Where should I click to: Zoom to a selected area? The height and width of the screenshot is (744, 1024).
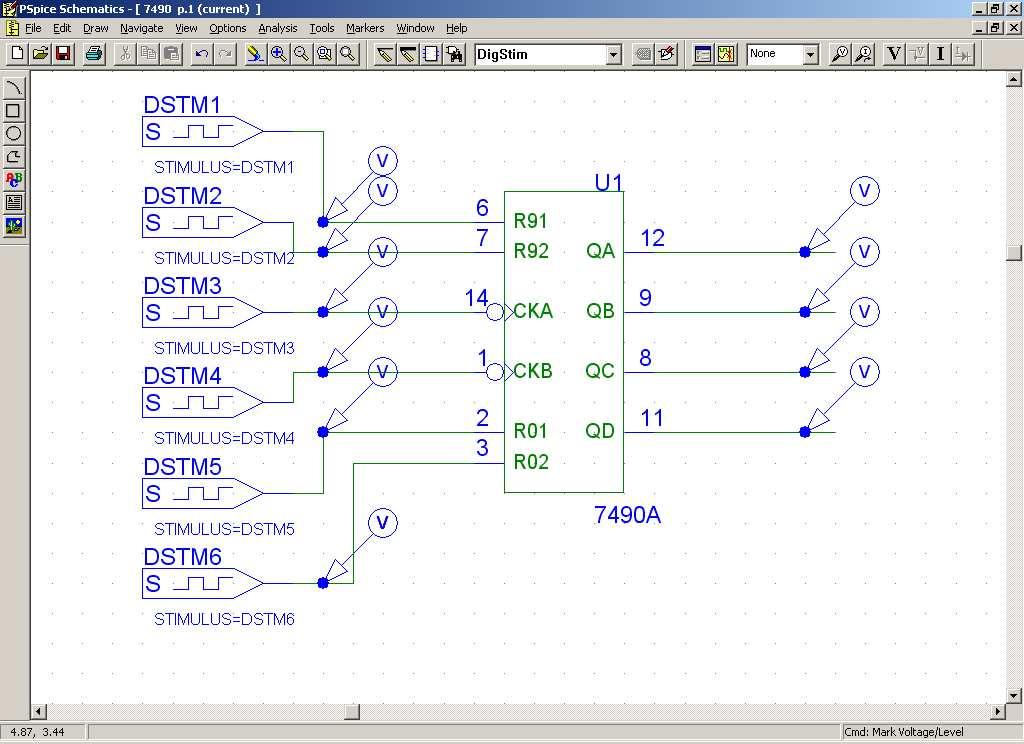[x=325, y=54]
